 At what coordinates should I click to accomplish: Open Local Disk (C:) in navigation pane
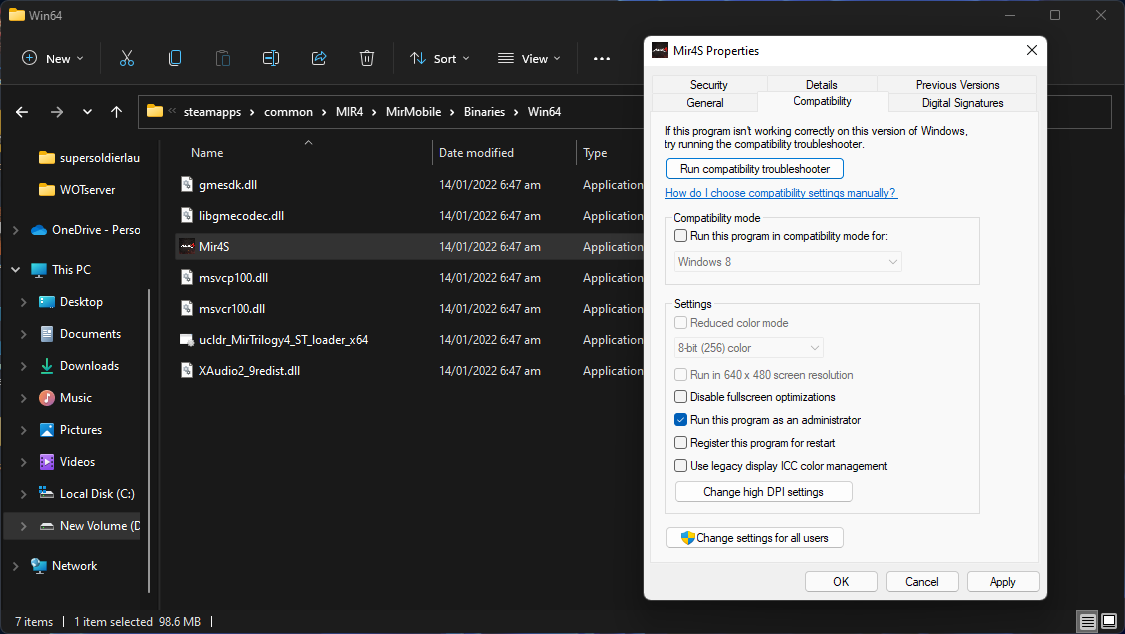click(x=97, y=493)
